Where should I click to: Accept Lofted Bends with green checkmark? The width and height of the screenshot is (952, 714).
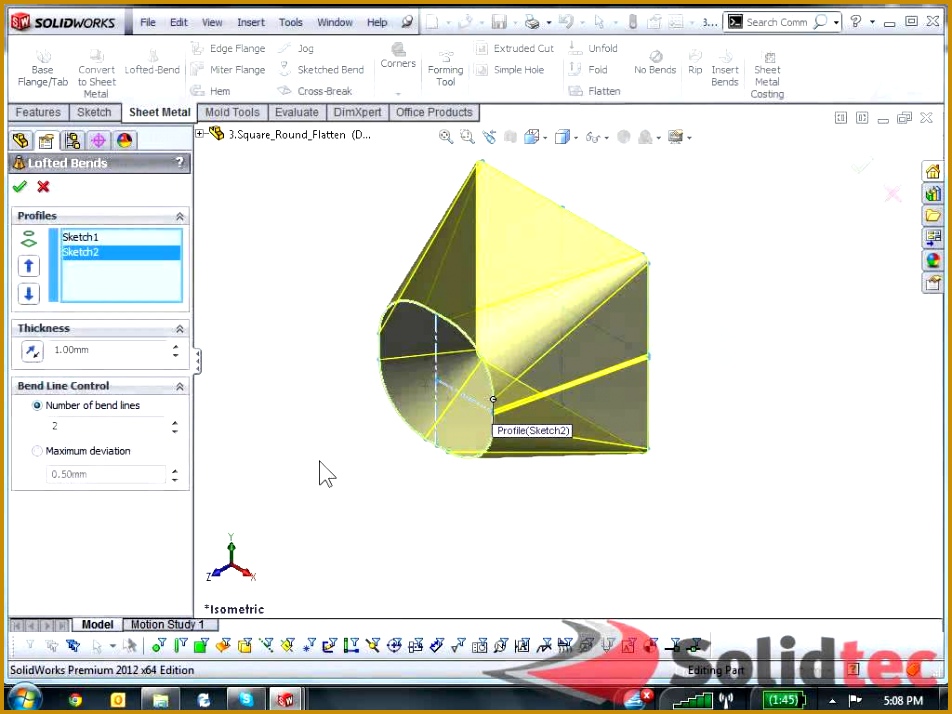(20, 186)
